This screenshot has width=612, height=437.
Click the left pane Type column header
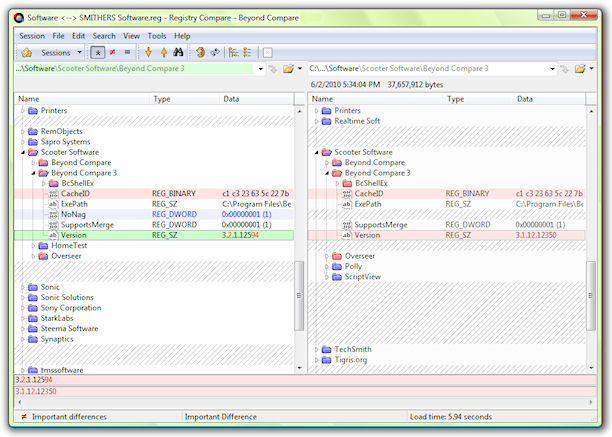click(163, 99)
